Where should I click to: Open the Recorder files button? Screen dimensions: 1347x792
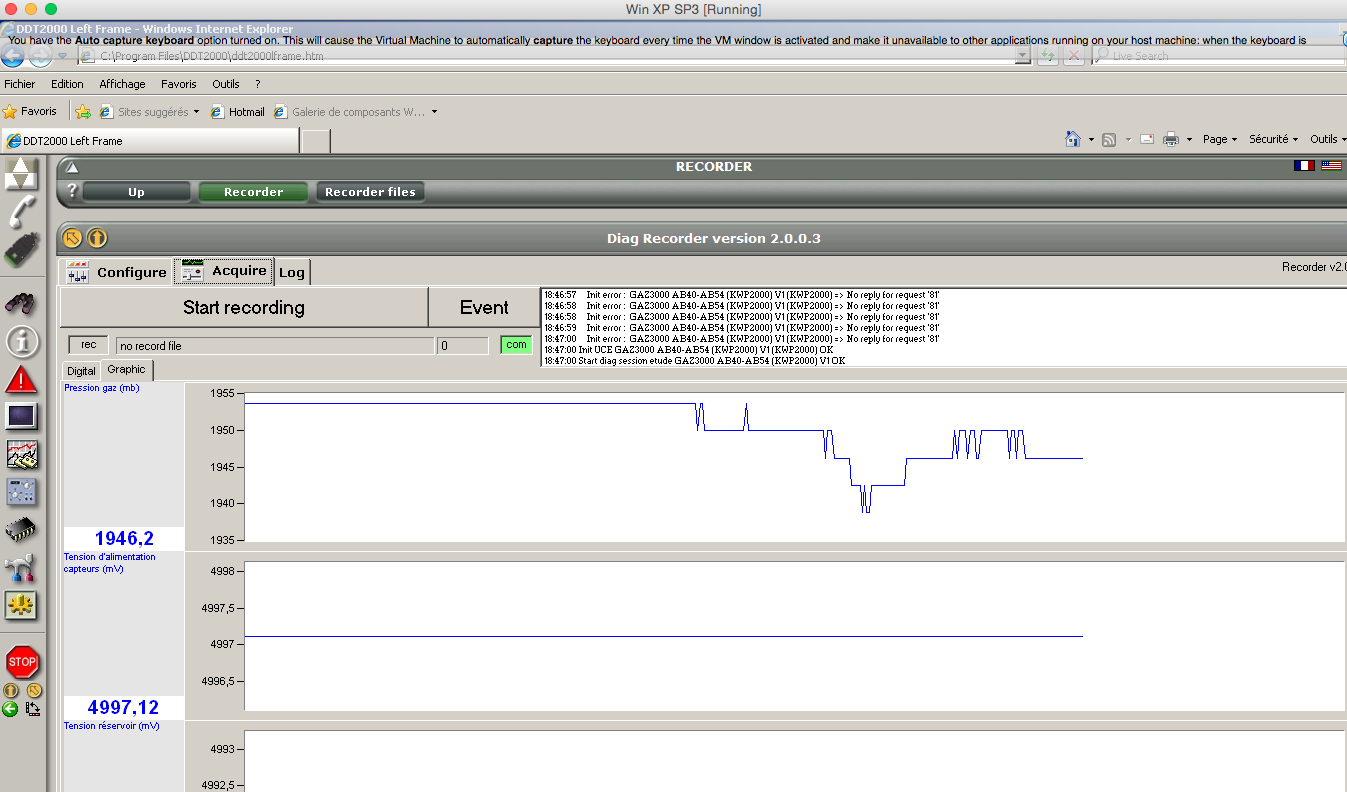coord(370,192)
